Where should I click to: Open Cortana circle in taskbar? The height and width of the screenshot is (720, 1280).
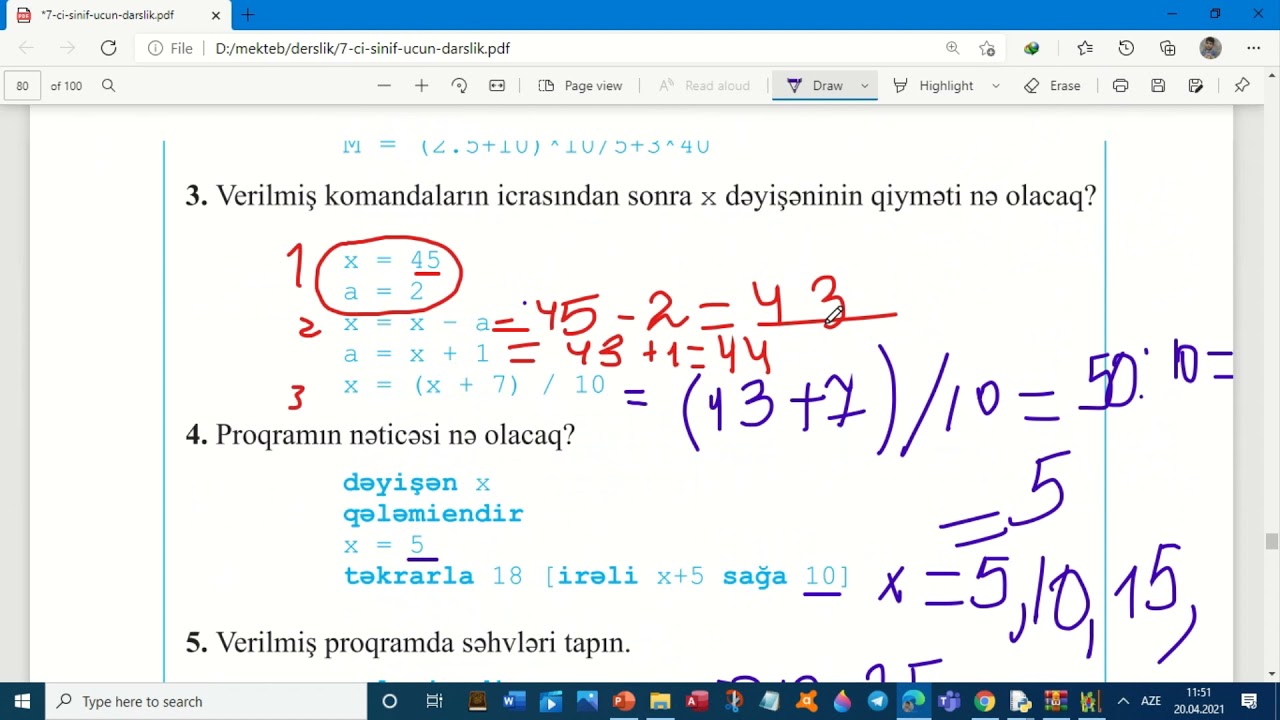click(x=390, y=701)
